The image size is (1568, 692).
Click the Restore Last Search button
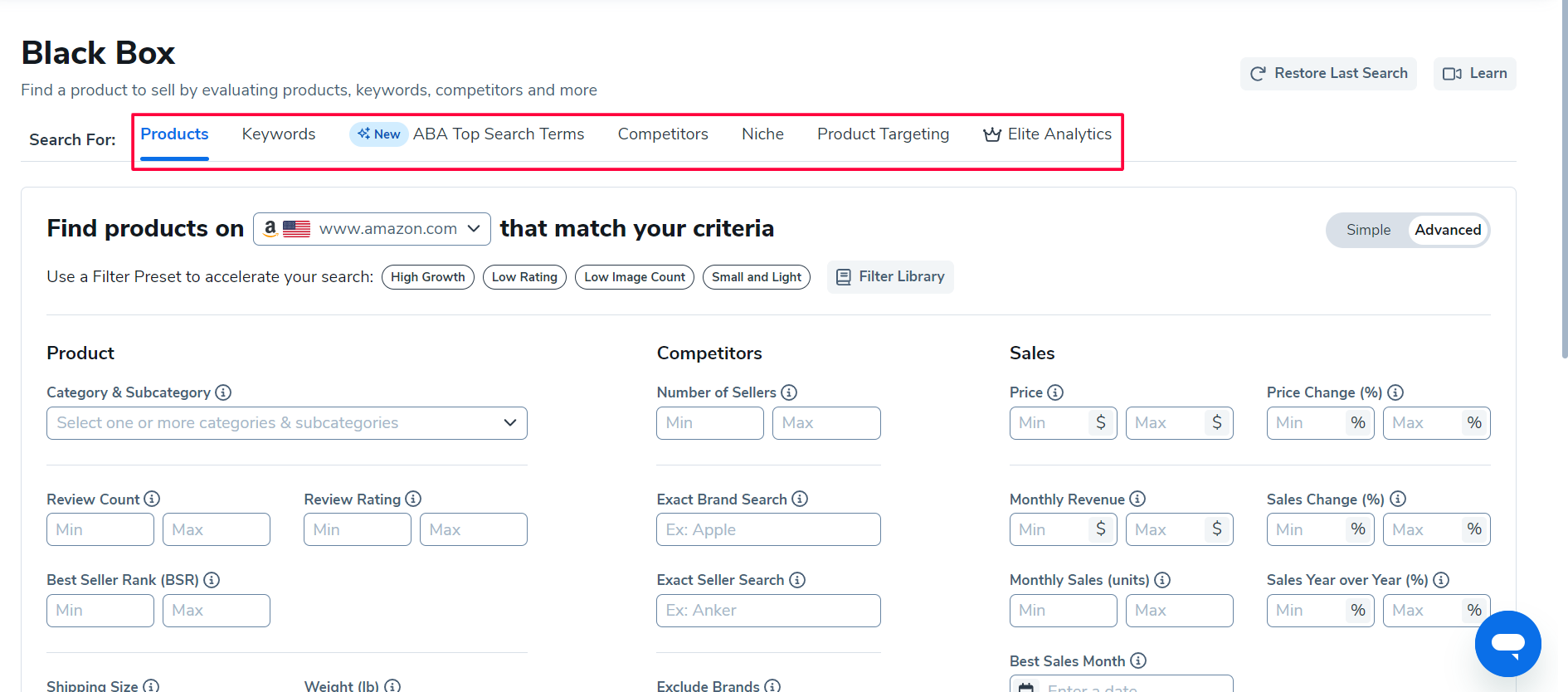1328,74
